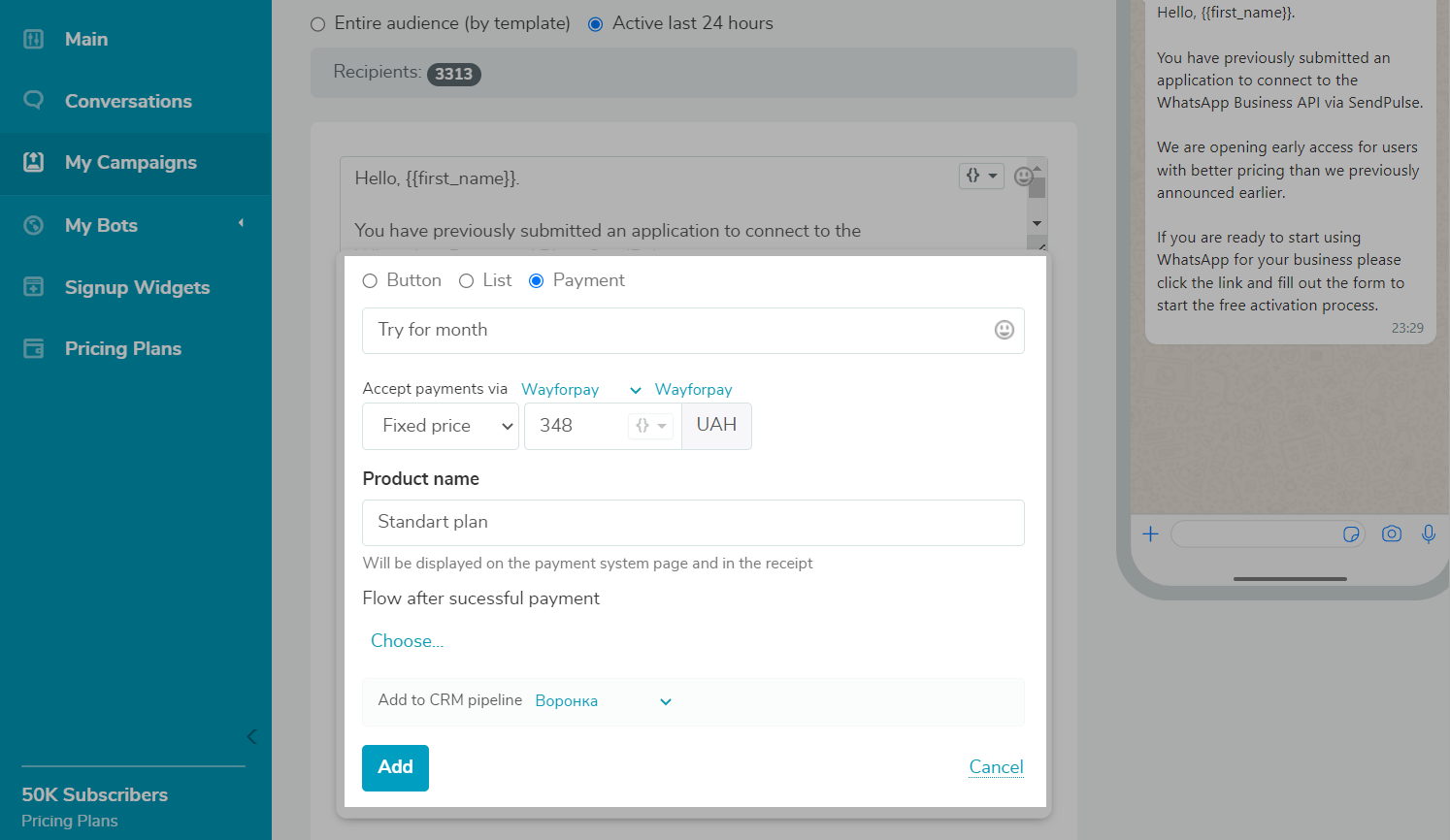
Task: Click the Cancel link
Action: (x=996, y=767)
